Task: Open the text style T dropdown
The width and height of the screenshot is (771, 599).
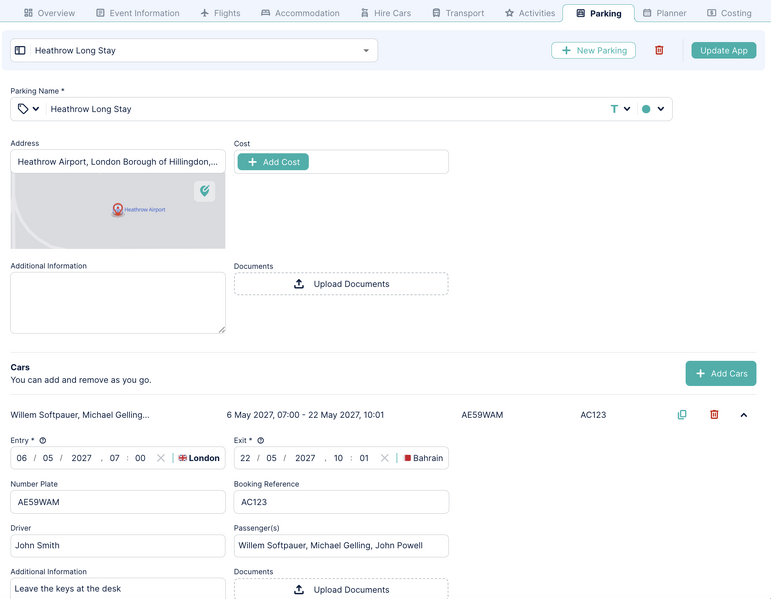Action: click(620, 109)
